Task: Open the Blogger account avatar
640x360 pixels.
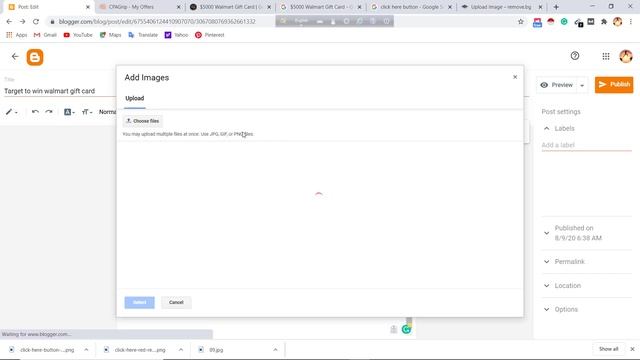Action: point(626,56)
